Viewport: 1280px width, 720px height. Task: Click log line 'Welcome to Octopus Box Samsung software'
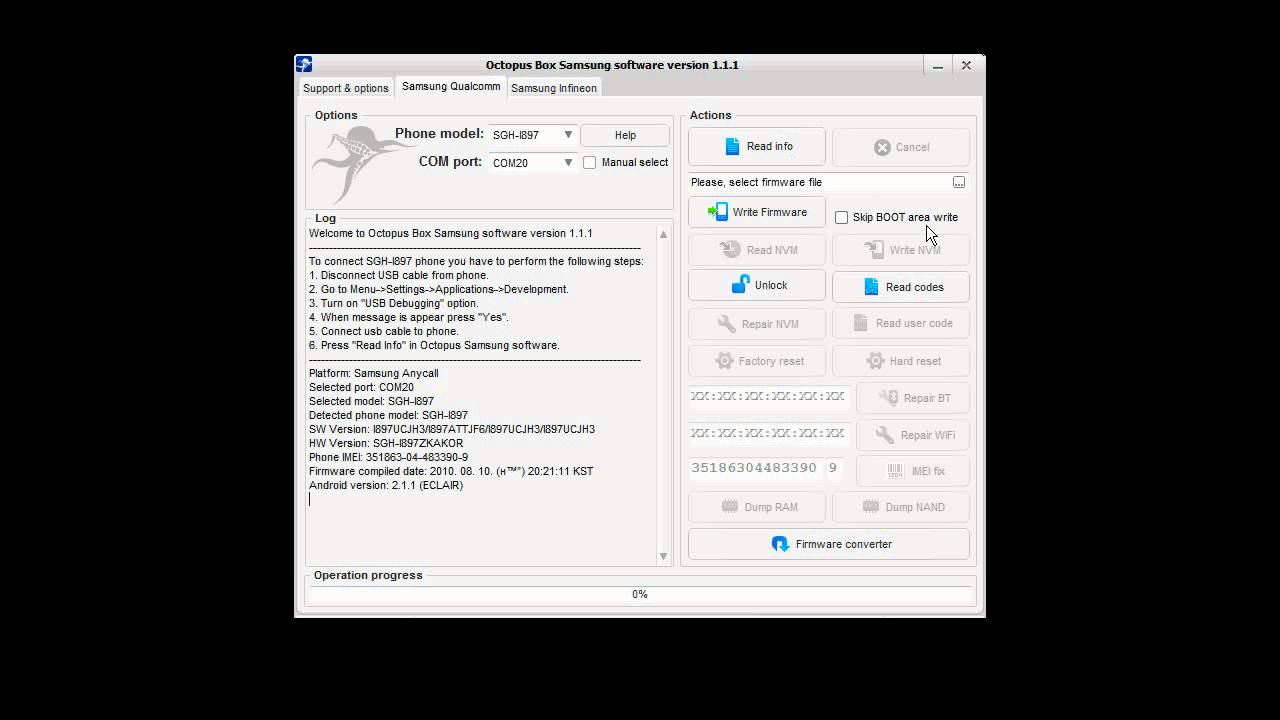point(451,233)
